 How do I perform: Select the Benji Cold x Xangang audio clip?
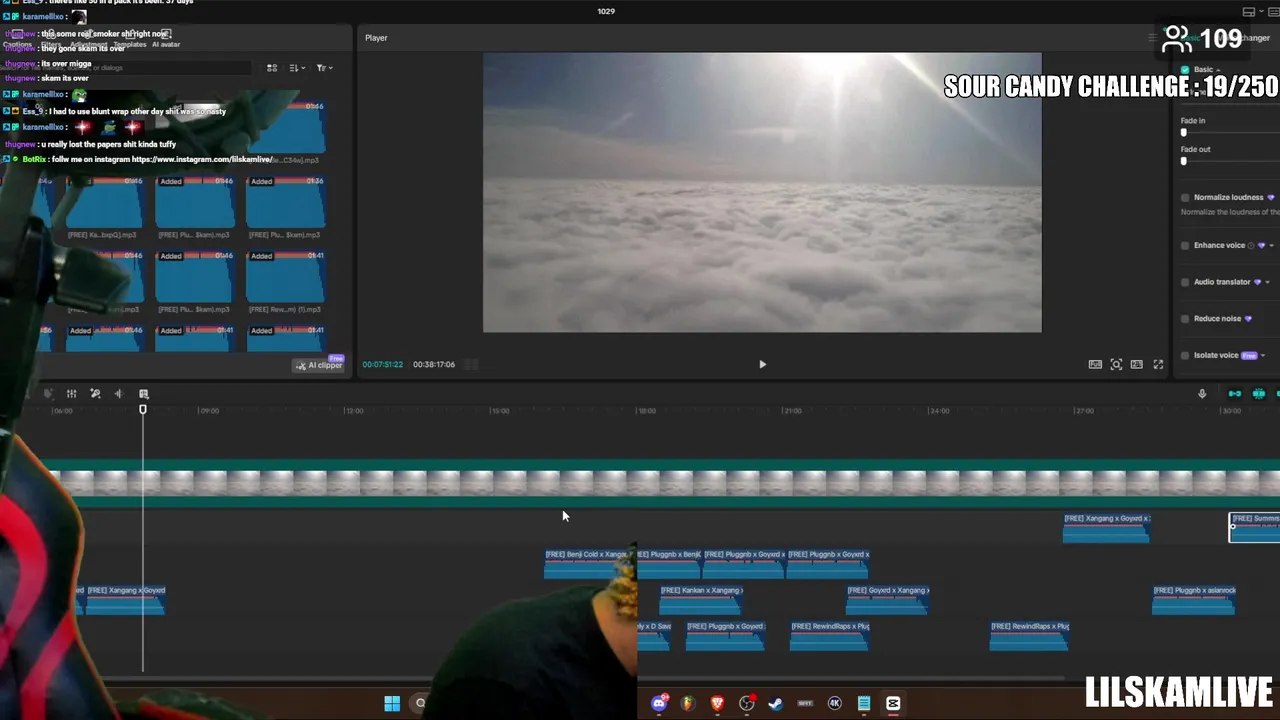coord(589,564)
